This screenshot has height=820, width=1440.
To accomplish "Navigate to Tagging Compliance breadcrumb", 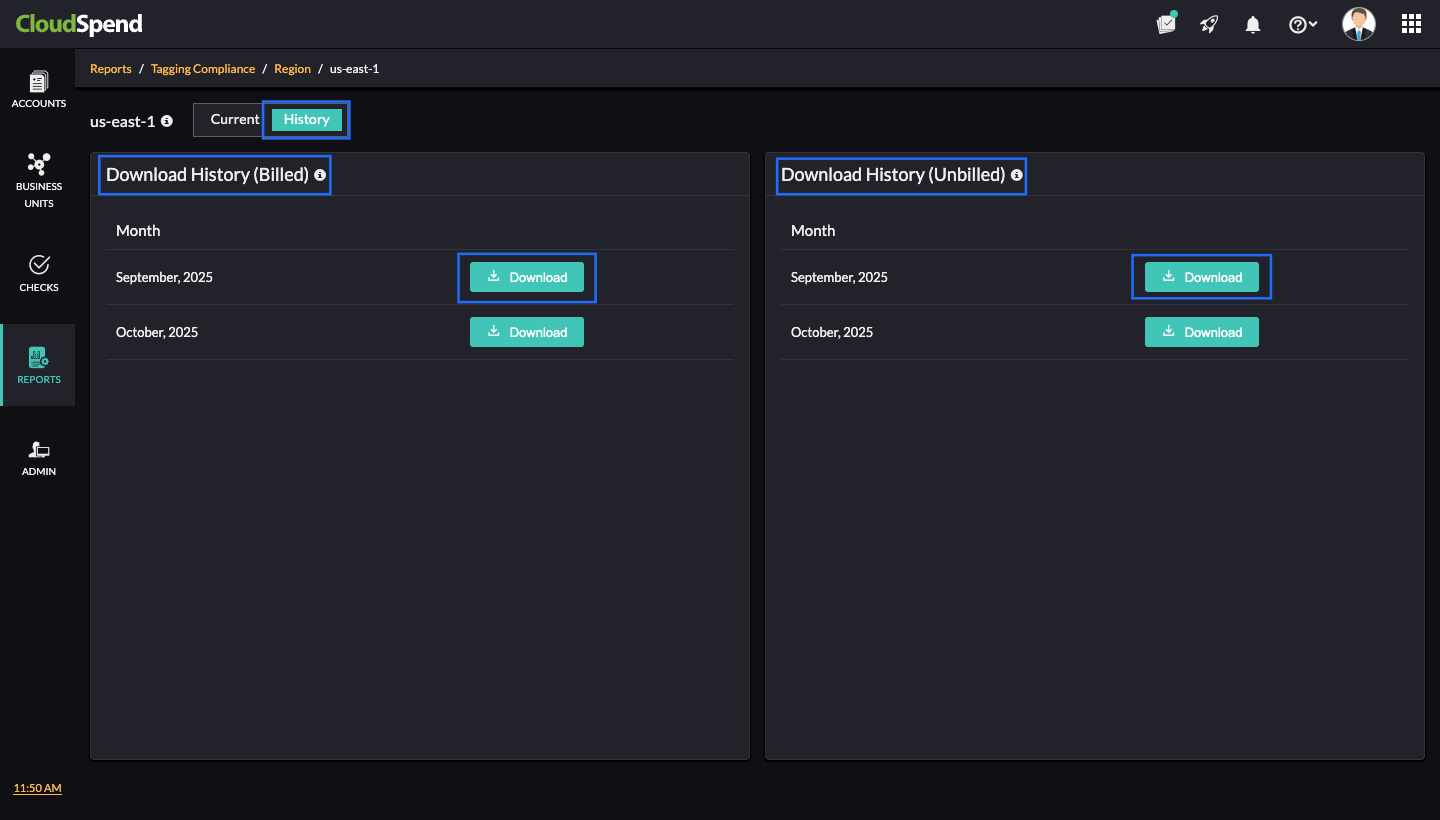I will point(203,69).
